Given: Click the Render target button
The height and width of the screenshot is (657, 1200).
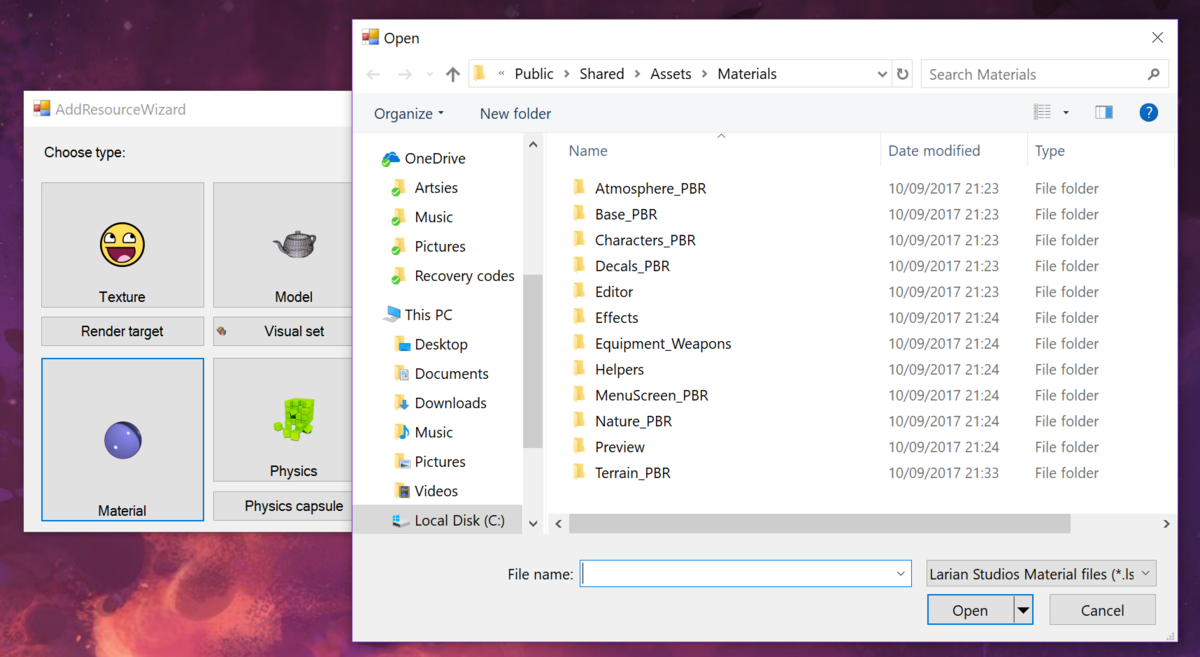Looking at the screenshot, I should tap(122, 331).
